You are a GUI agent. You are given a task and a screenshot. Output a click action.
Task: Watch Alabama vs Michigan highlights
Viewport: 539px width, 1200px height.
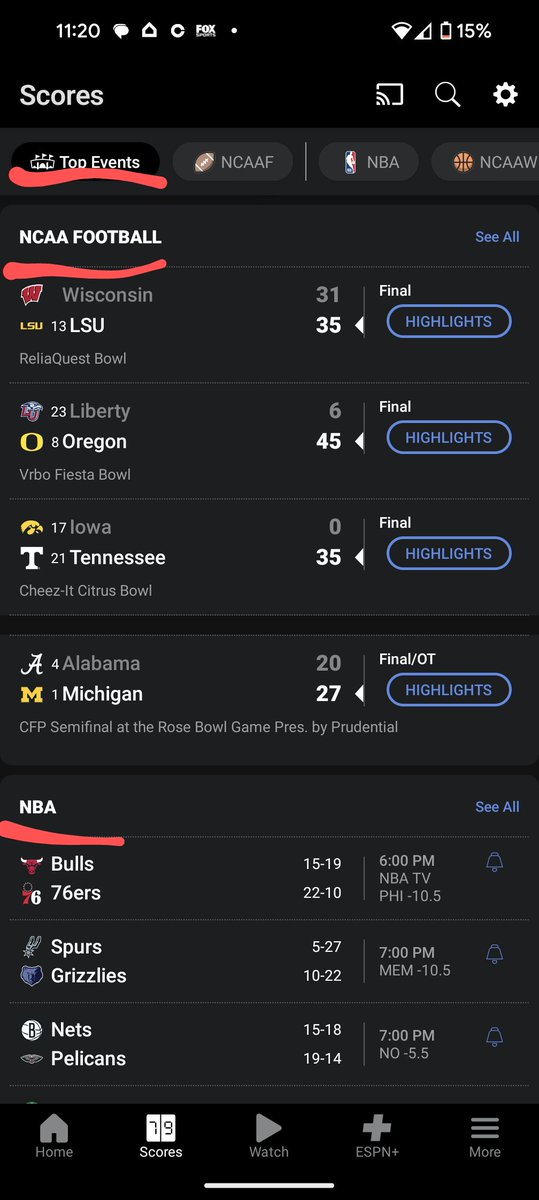pos(448,690)
